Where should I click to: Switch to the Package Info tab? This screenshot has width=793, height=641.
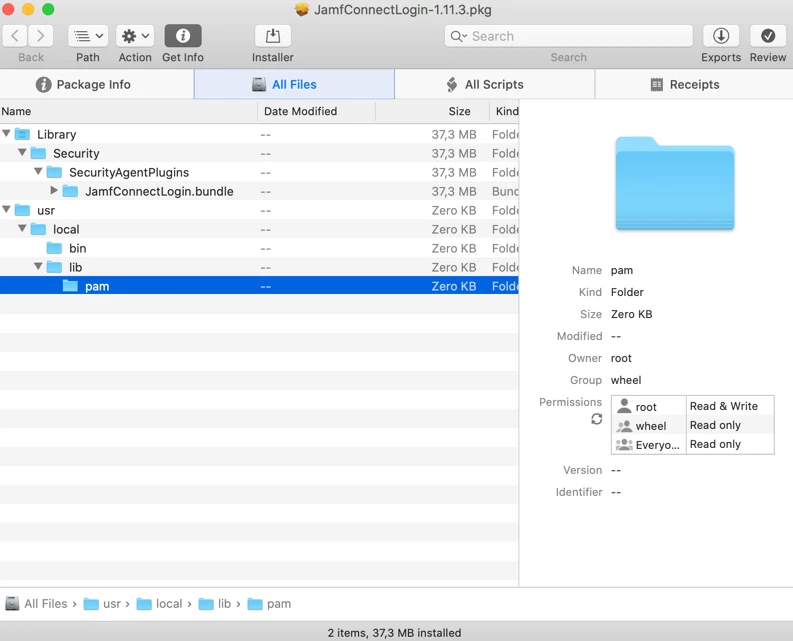point(97,84)
